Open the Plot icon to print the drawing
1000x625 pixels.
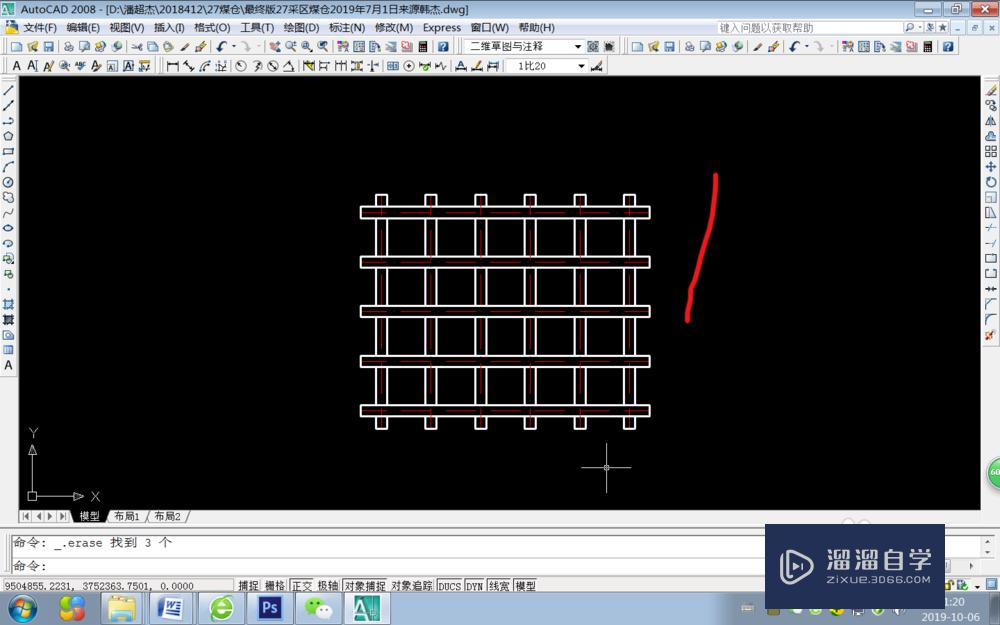[66, 45]
